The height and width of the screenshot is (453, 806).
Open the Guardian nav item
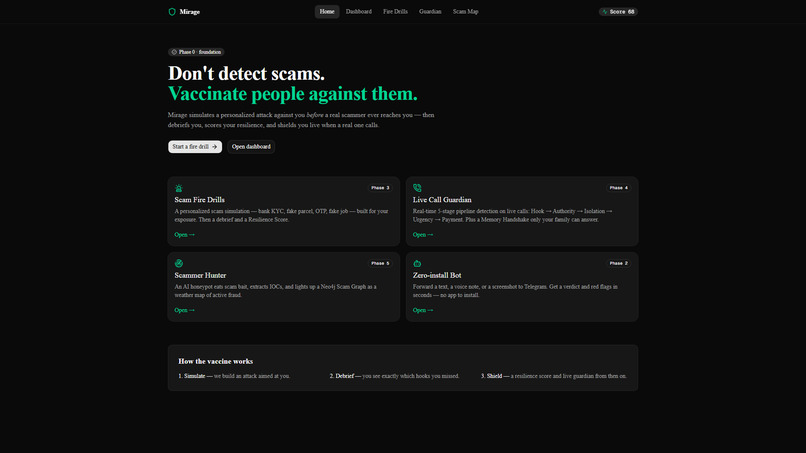pos(430,11)
